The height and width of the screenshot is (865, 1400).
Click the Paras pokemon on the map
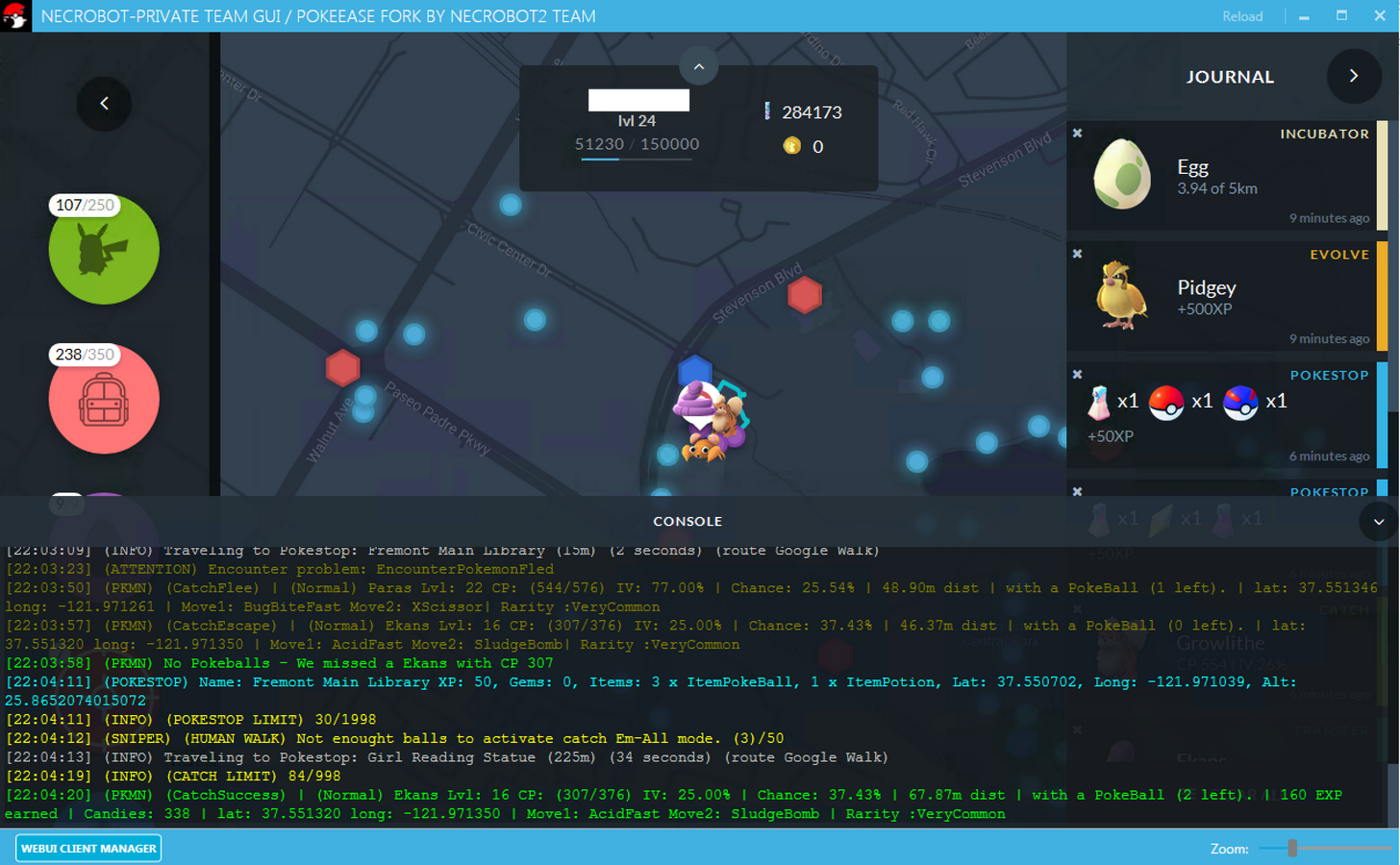point(702,449)
